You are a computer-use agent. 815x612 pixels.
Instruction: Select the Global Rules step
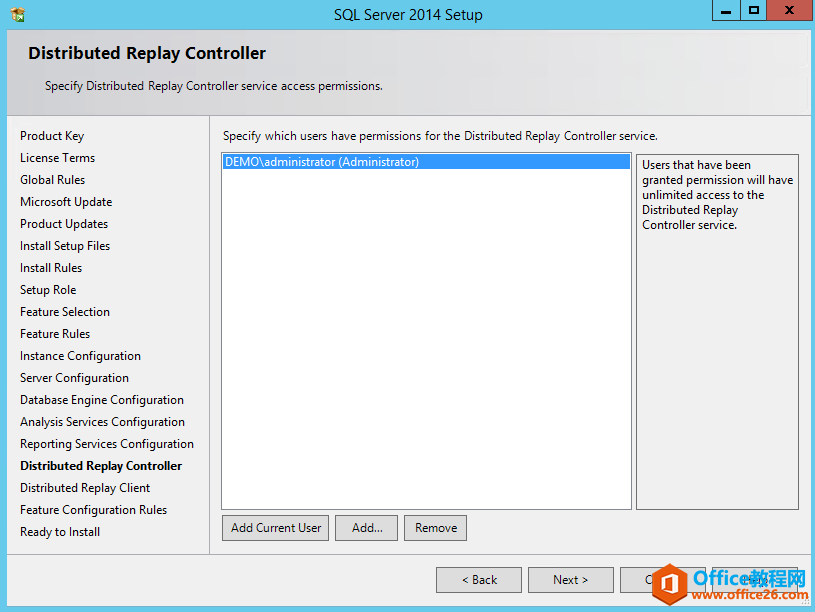pos(52,180)
